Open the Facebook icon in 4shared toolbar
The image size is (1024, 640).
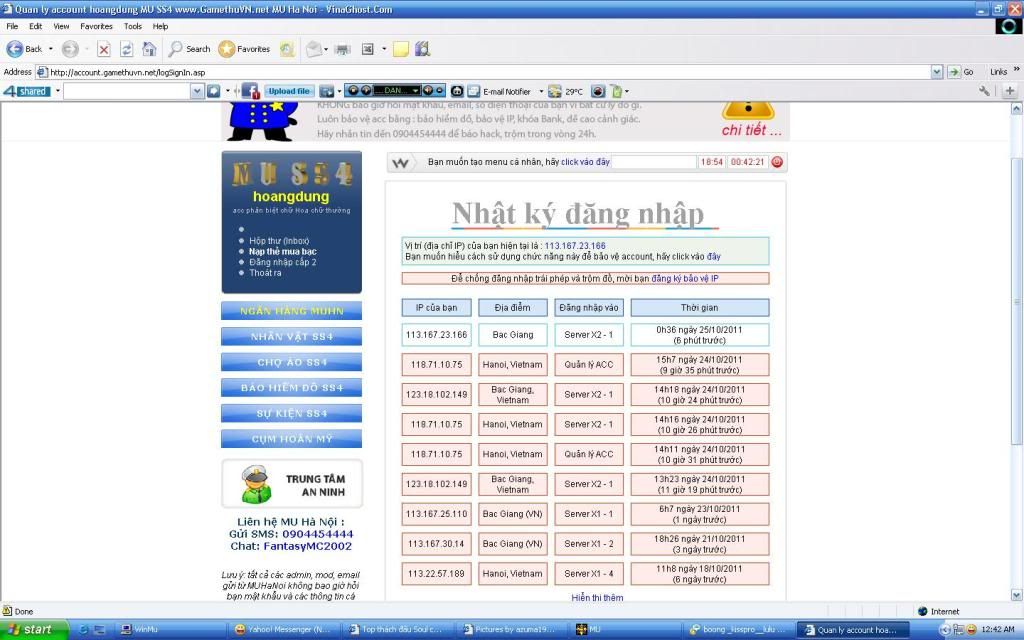tap(251, 91)
